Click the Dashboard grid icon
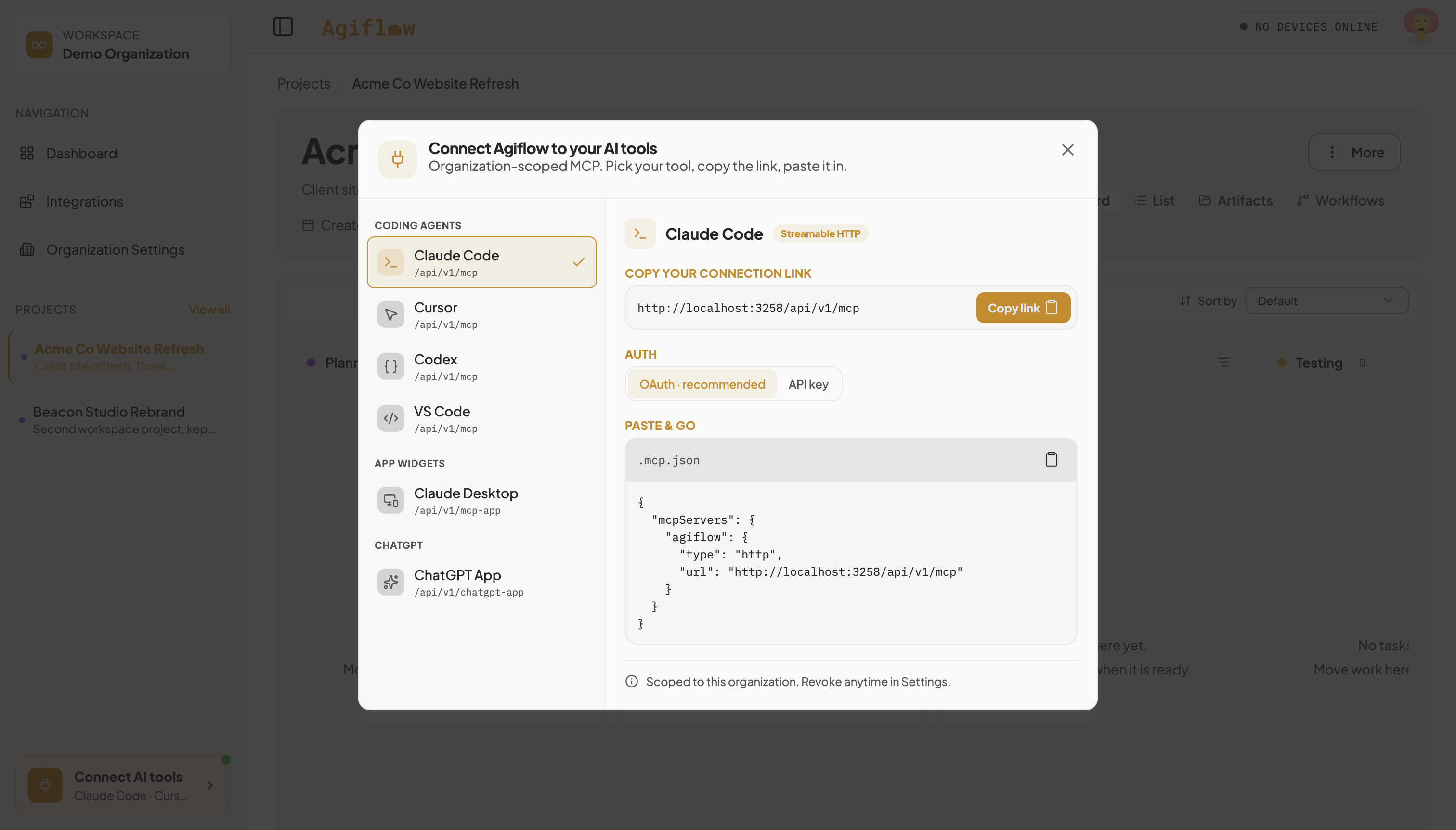1456x830 pixels. tap(27, 154)
